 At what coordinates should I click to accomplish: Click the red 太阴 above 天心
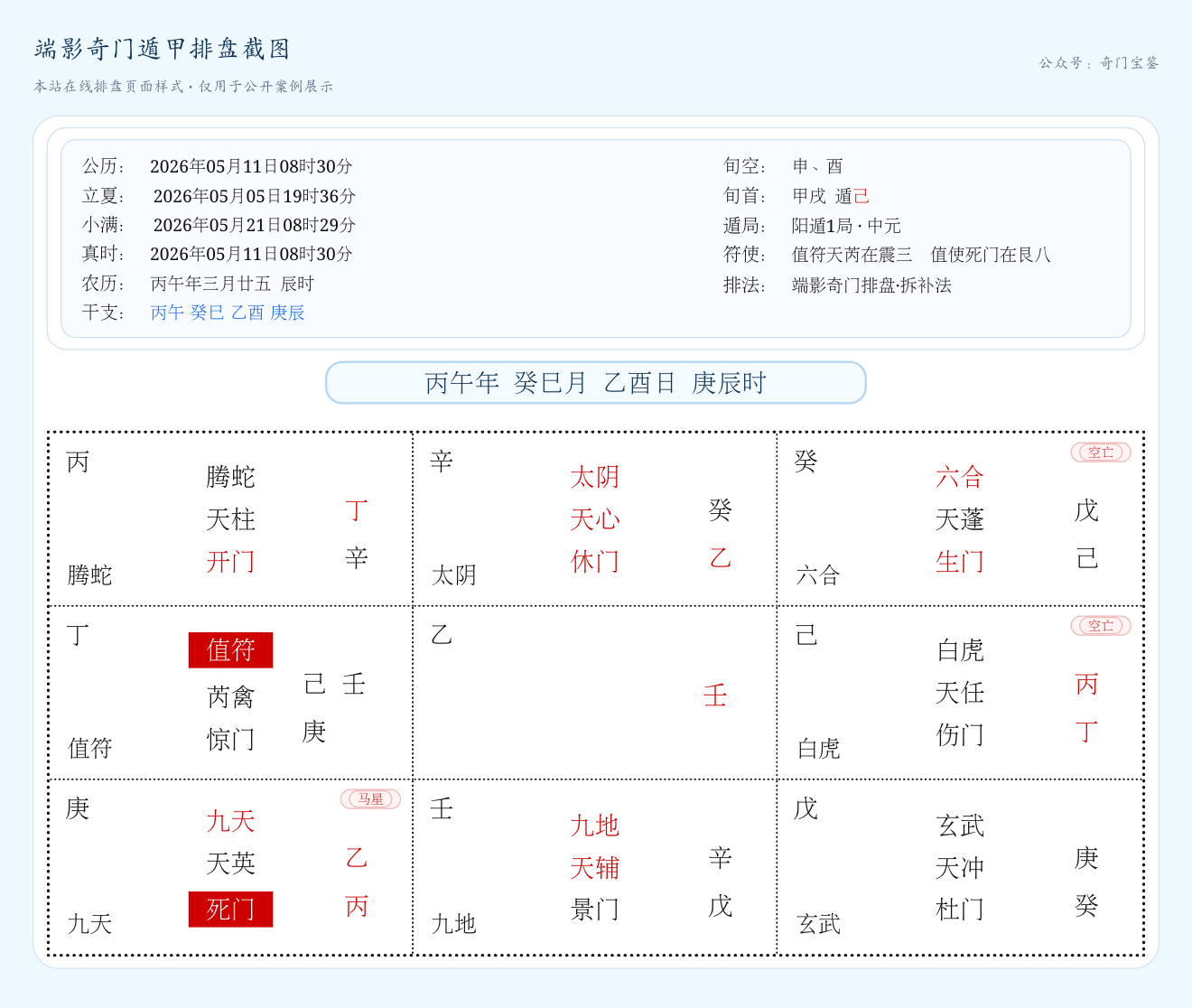(x=594, y=477)
